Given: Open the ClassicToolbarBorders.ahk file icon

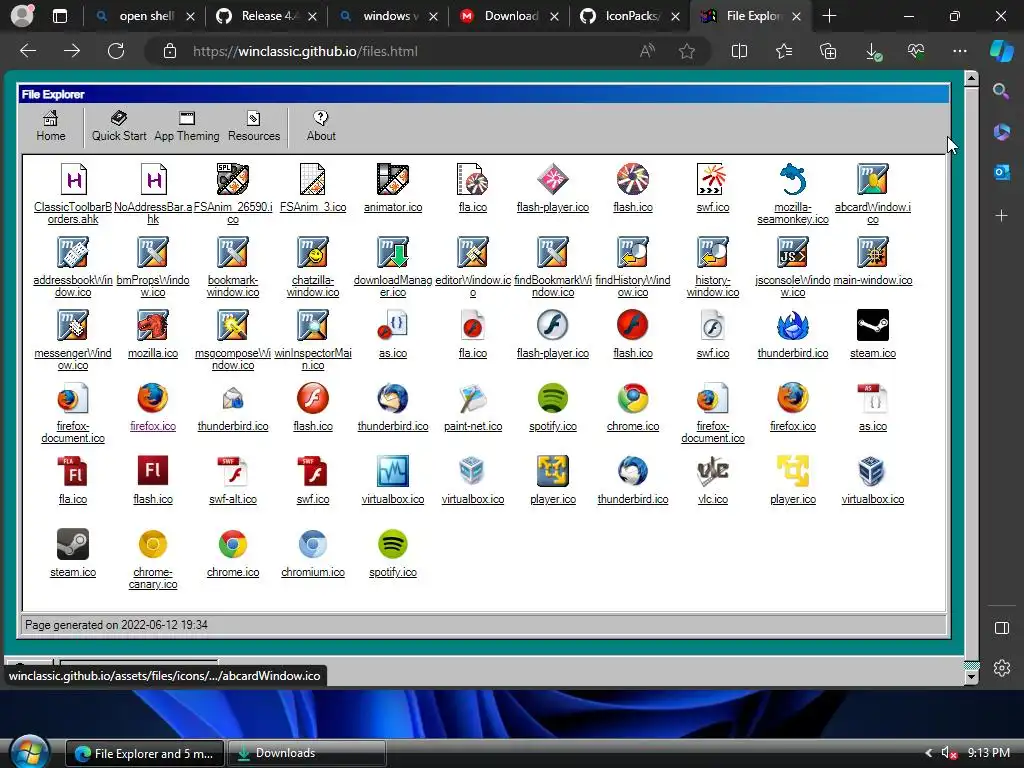Looking at the screenshot, I should [73, 180].
